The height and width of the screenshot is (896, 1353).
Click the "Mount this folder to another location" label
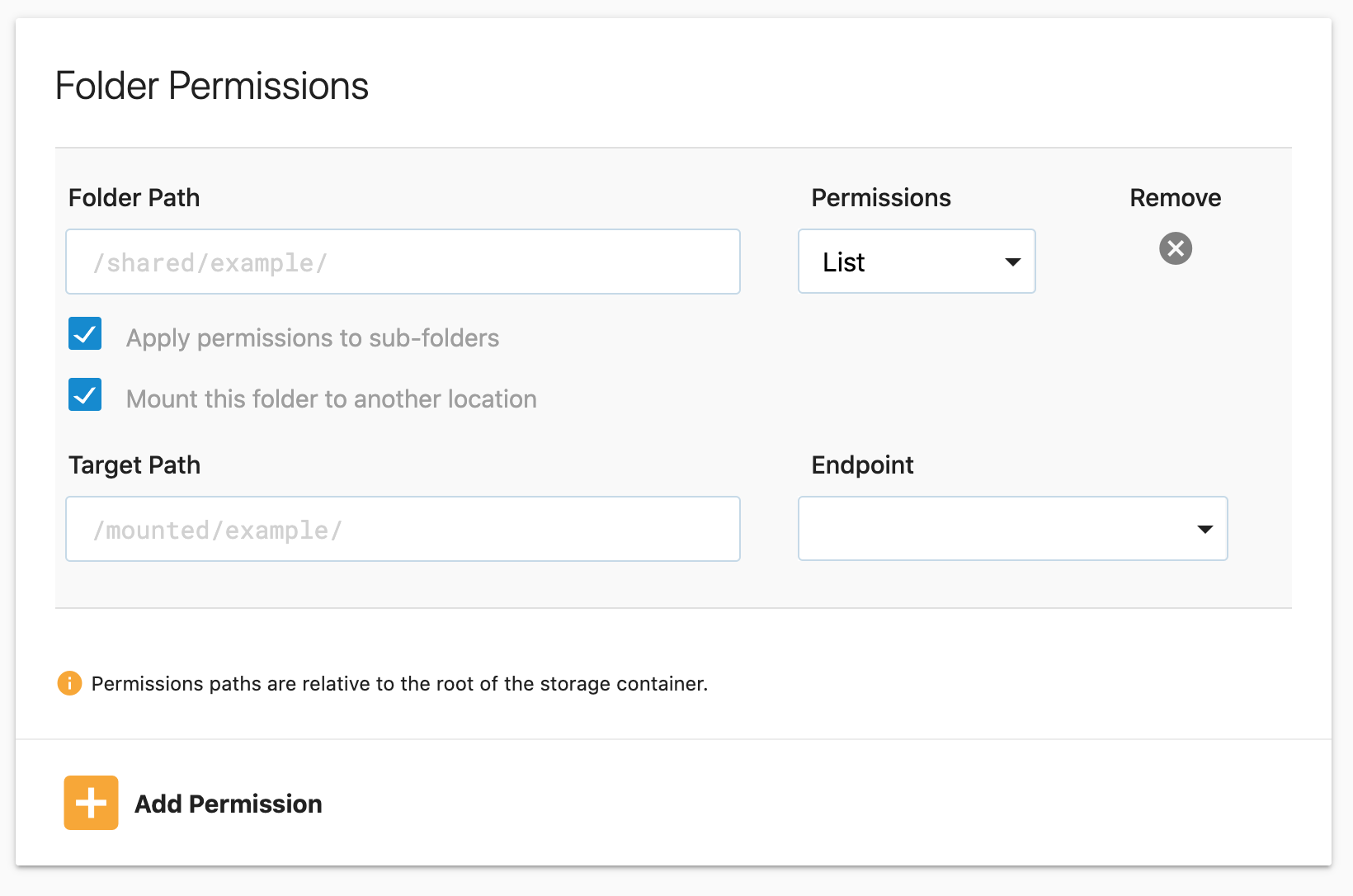[x=331, y=399]
